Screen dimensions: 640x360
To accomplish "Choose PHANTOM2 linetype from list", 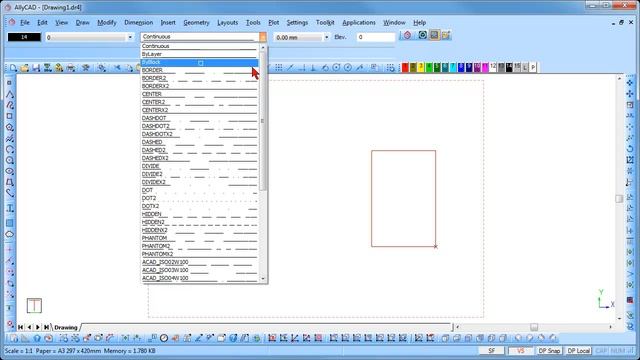I will (x=200, y=246).
